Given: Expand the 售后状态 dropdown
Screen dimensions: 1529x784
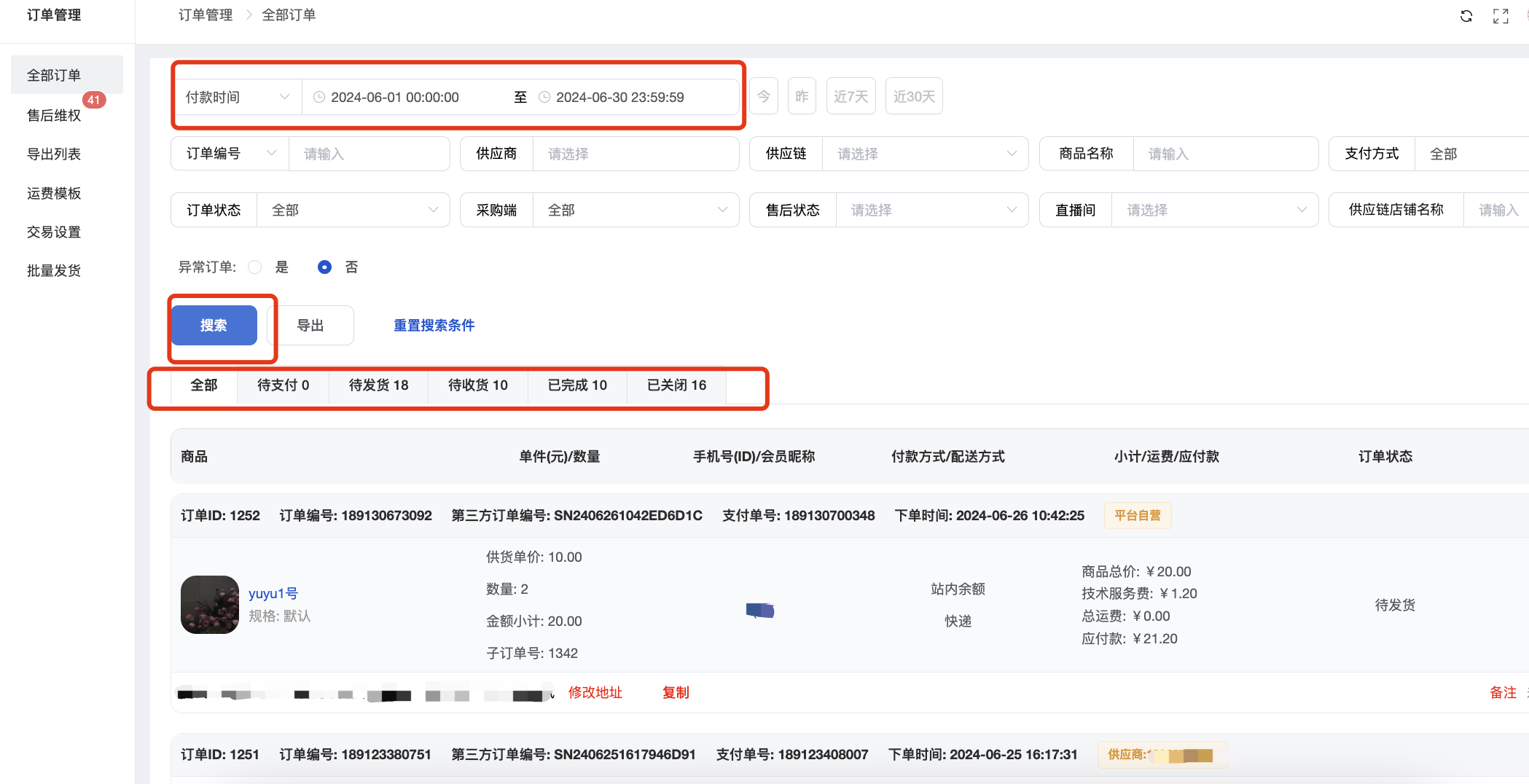Looking at the screenshot, I should click(931, 210).
